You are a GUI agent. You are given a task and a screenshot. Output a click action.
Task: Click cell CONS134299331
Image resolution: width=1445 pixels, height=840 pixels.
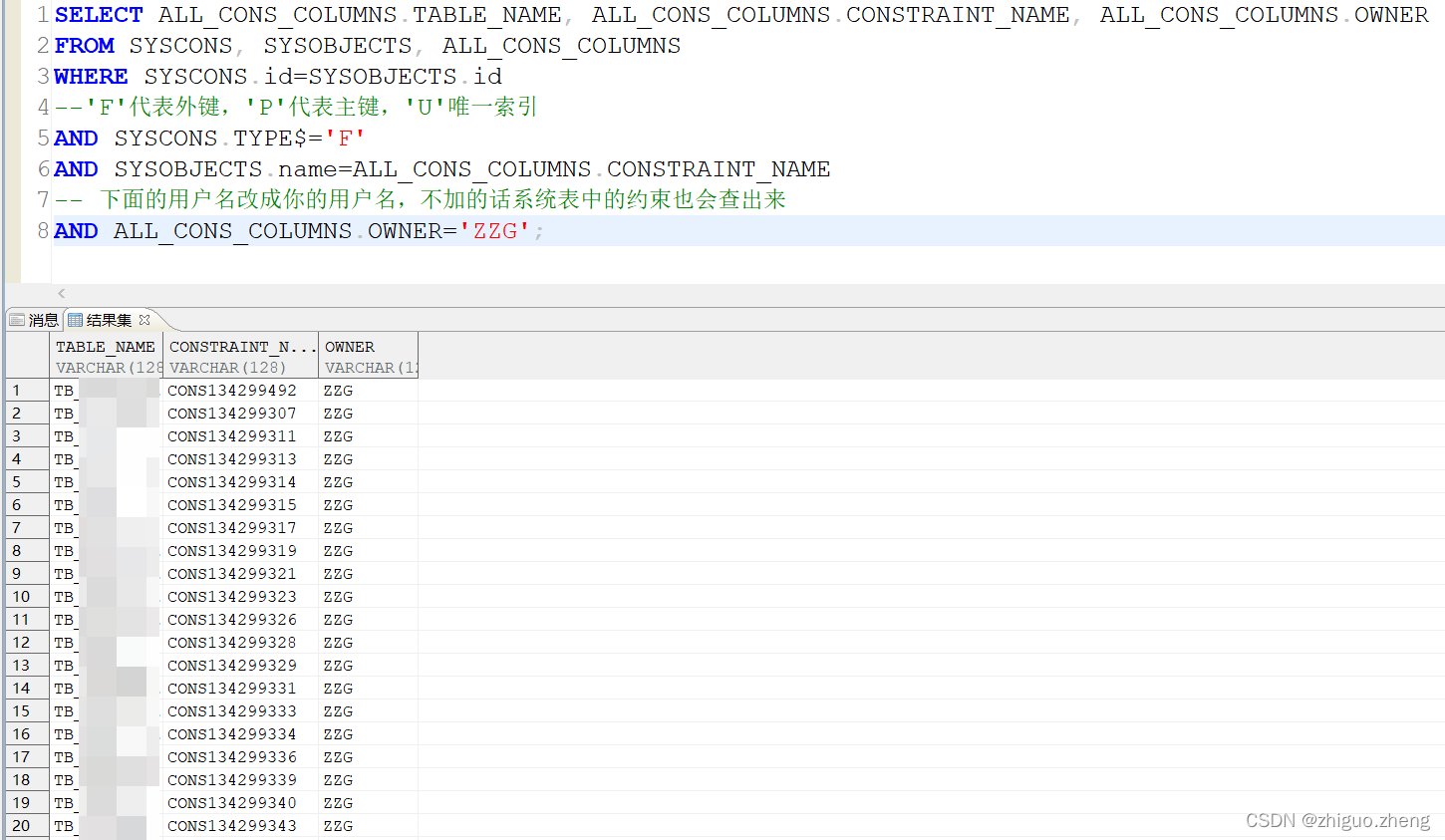[240, 689]
